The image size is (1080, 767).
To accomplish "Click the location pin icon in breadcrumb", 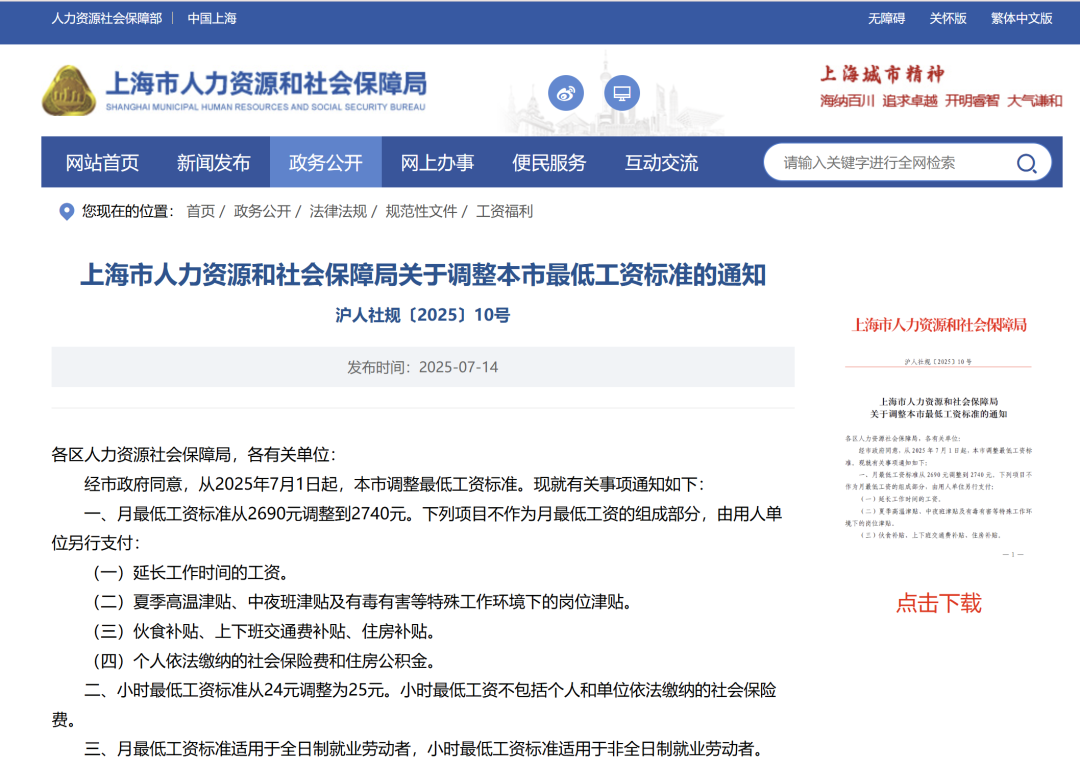I will 67,211.
